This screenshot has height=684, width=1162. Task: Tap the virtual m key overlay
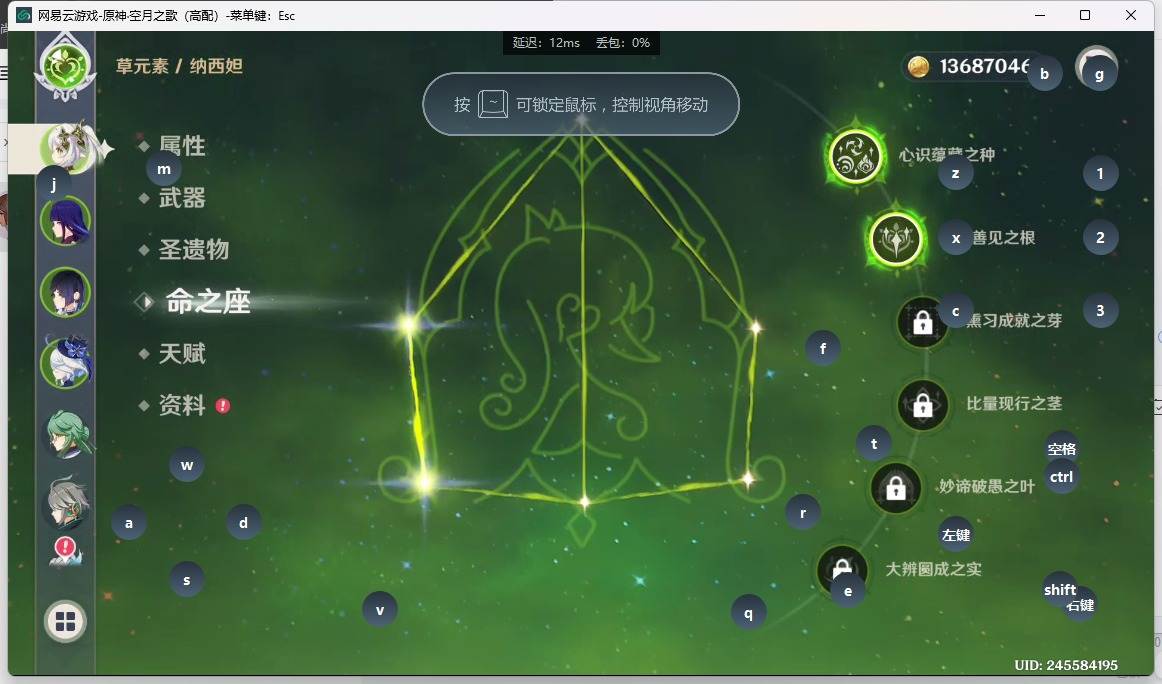coord(164,169)
